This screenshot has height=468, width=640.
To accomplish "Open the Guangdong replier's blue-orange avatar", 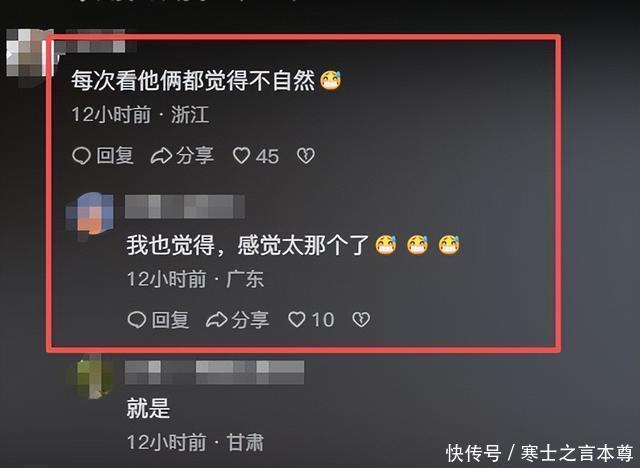I will click(90, 214).
